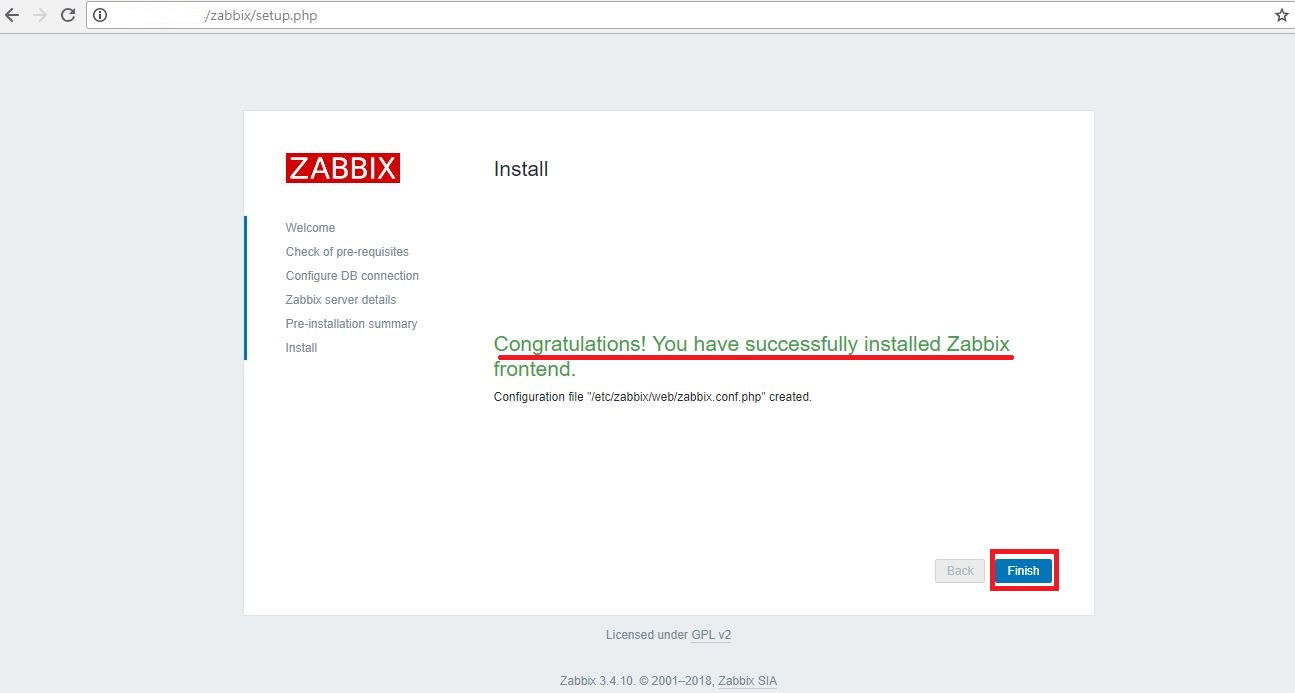
Task: Select the Welcome setup step
Action: pos(310,228)
